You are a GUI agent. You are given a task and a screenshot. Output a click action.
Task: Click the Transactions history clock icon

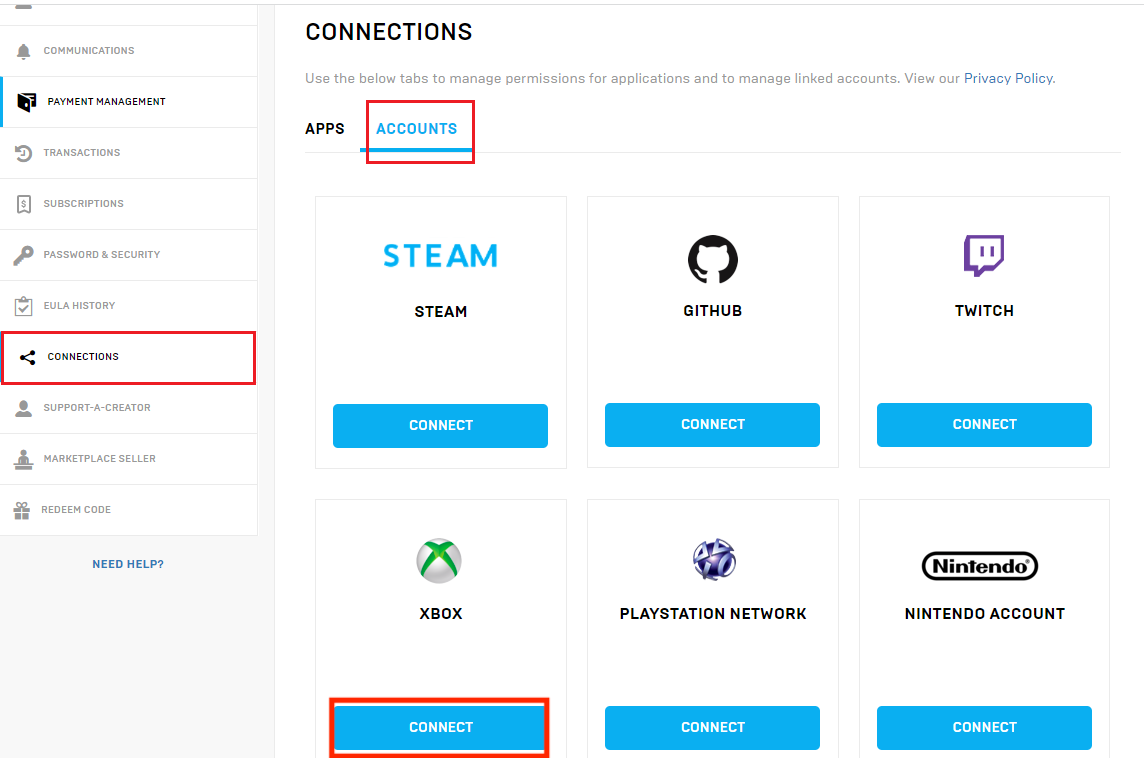point(23,153)
